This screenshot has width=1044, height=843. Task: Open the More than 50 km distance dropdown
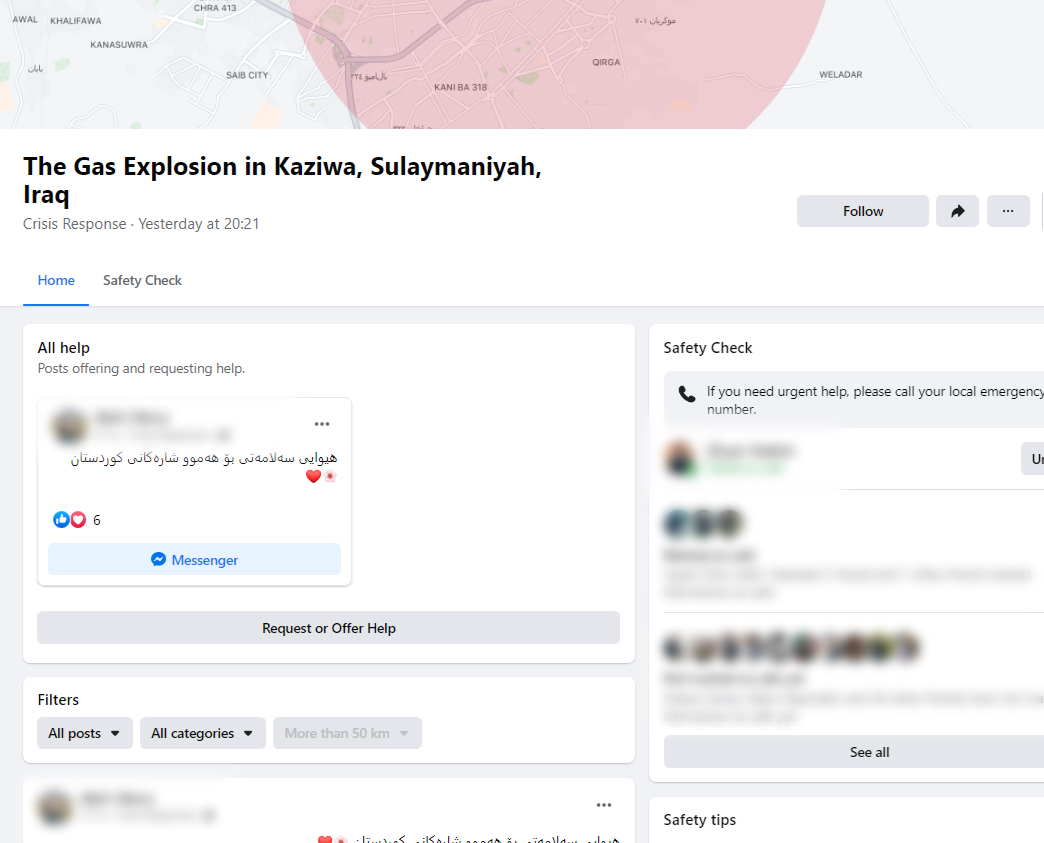(x=347, y=733)
